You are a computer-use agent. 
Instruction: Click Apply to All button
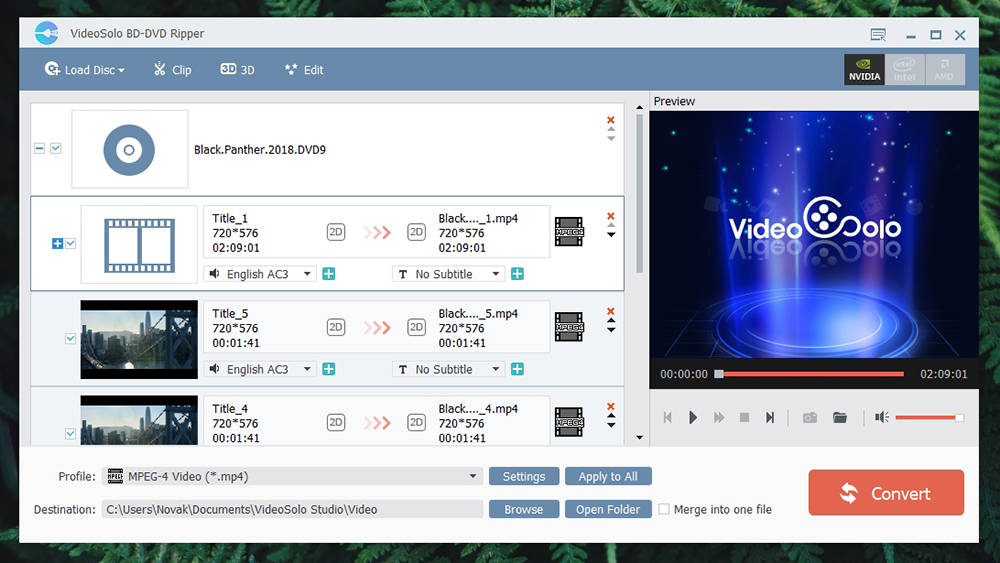pos(608,476)
